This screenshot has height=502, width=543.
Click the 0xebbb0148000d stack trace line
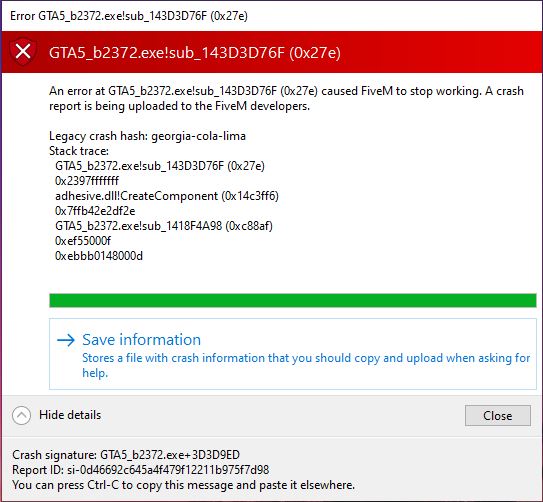tap(99, 256)
